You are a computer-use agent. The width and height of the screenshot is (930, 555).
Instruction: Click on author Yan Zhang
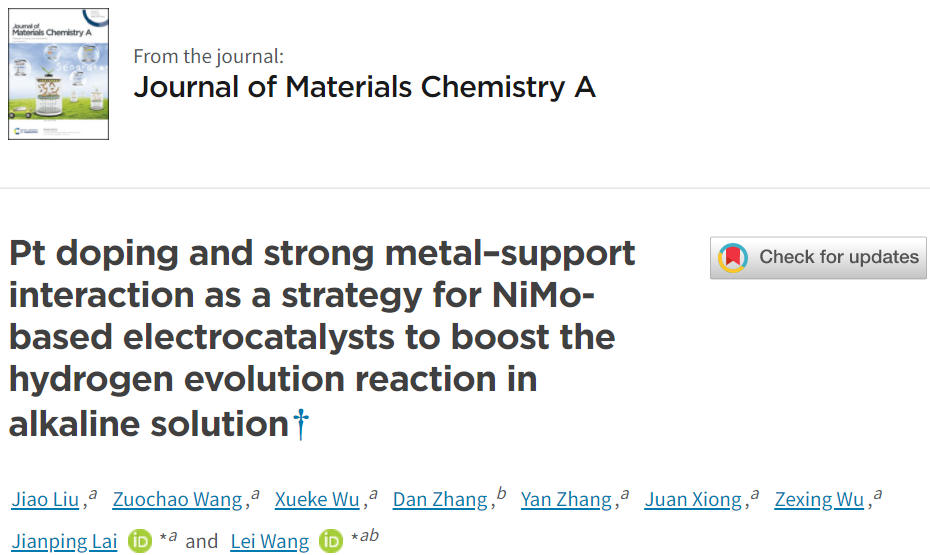pos(566,500)
